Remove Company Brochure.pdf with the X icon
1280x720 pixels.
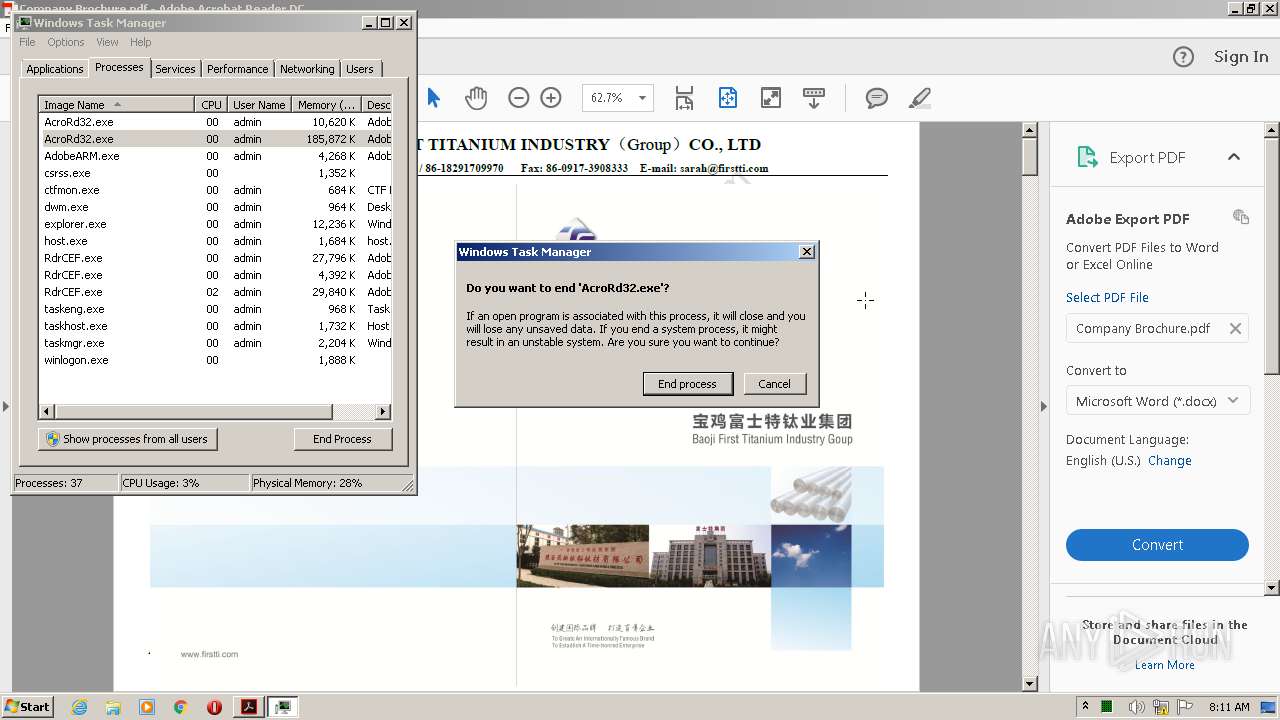(1235, 328)
